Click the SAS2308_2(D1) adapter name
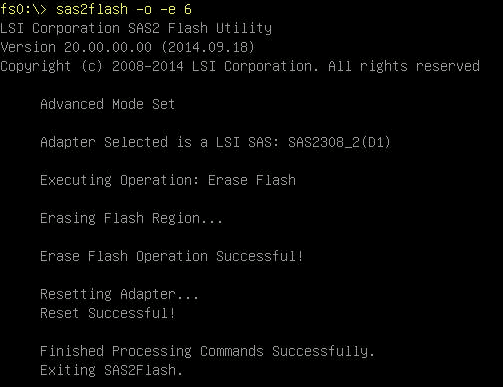The image size is (503, 387). click(x=339, y=142)
